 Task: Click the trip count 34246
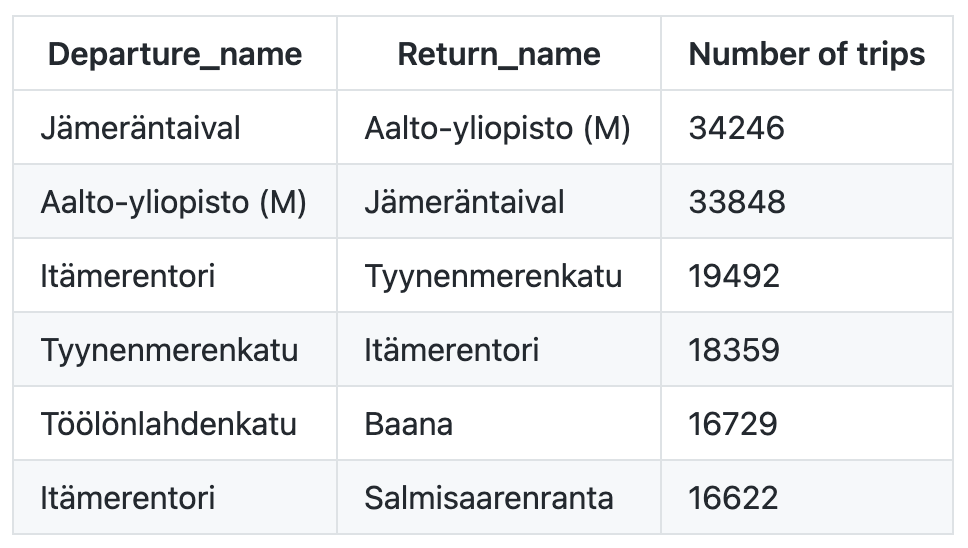737,128
